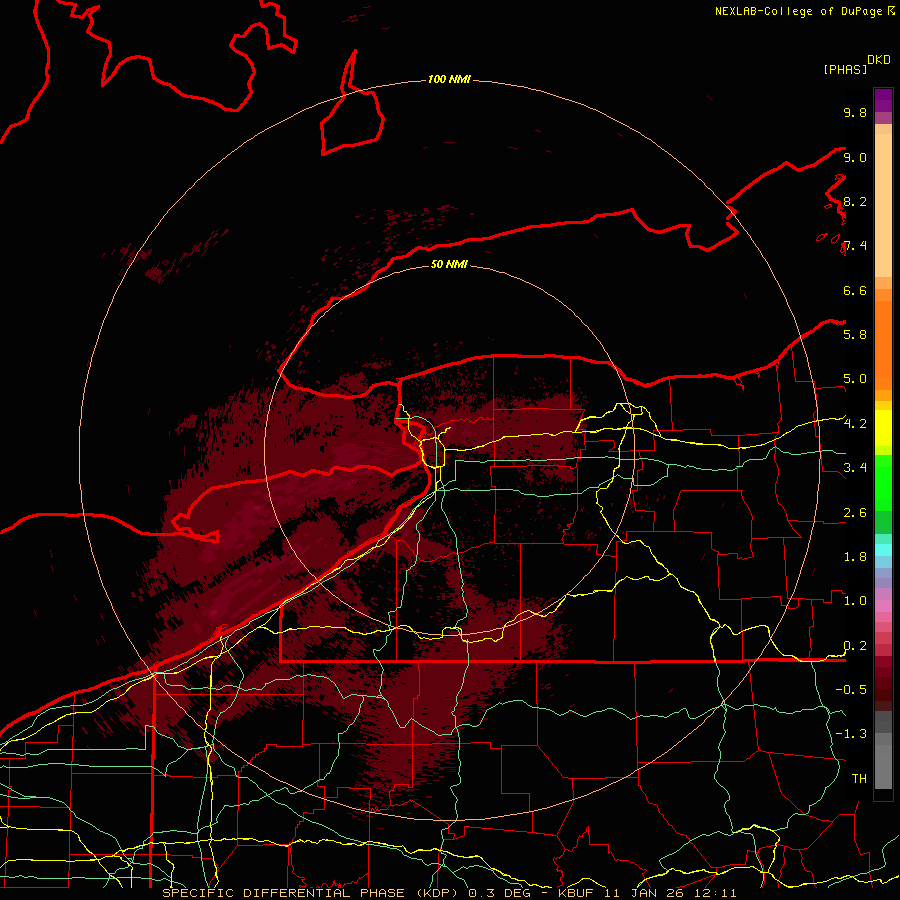
Task: Click the 1.0 color scale value
Action: click(x=855, y=601)
